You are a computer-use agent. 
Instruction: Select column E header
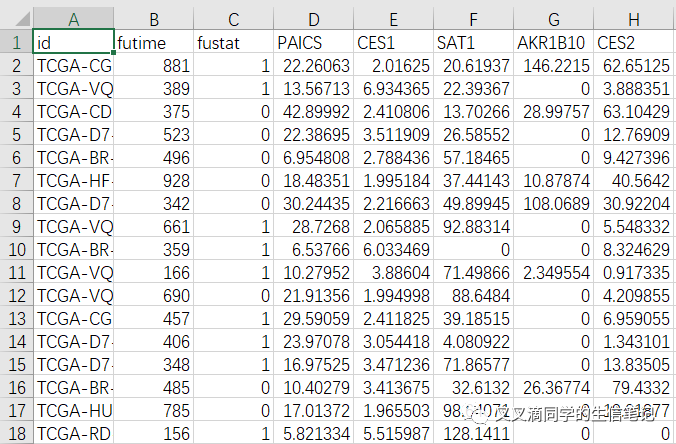point(394,19)
